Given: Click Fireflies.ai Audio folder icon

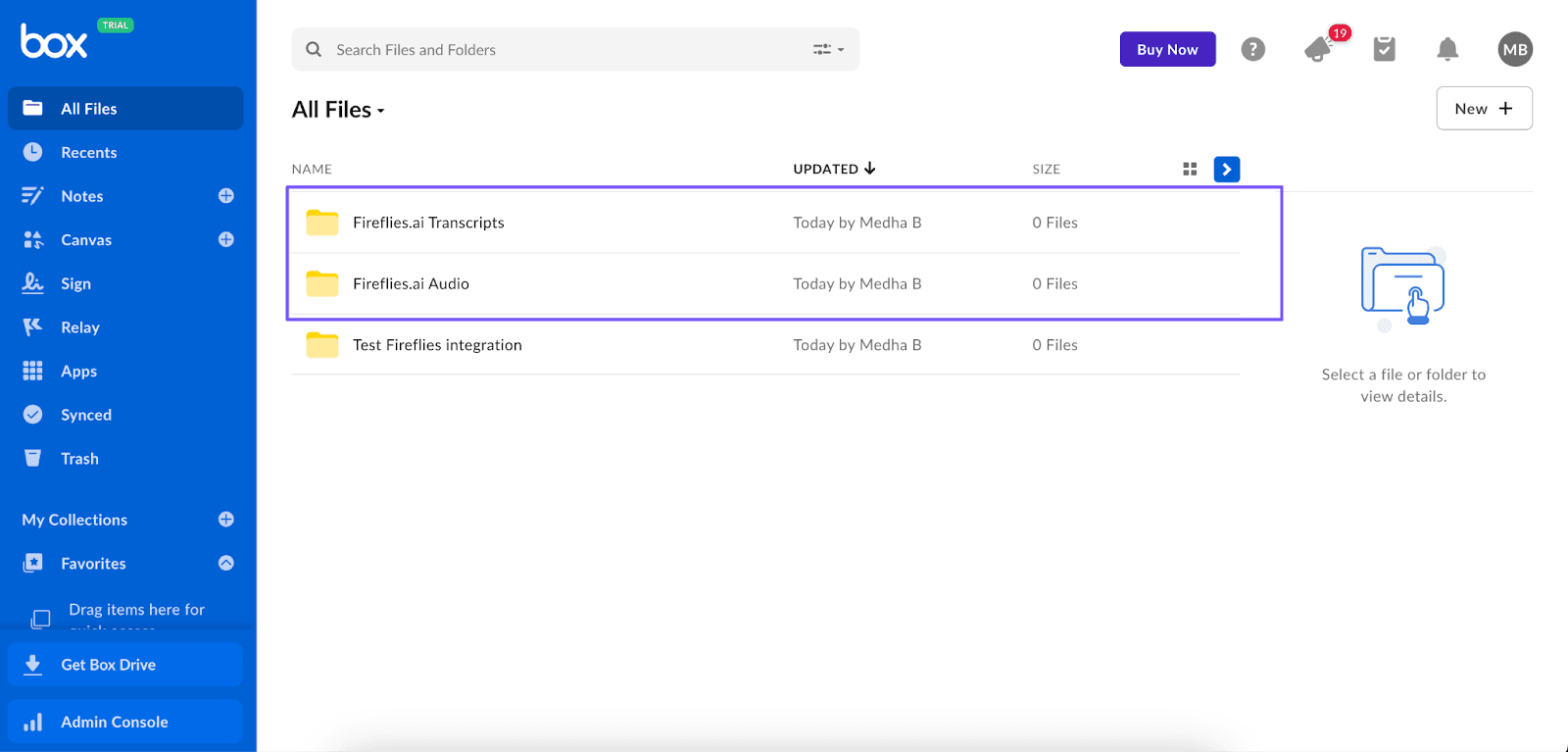Looking at the screenshot, I should pyautogui.click(x=321, y=283).
